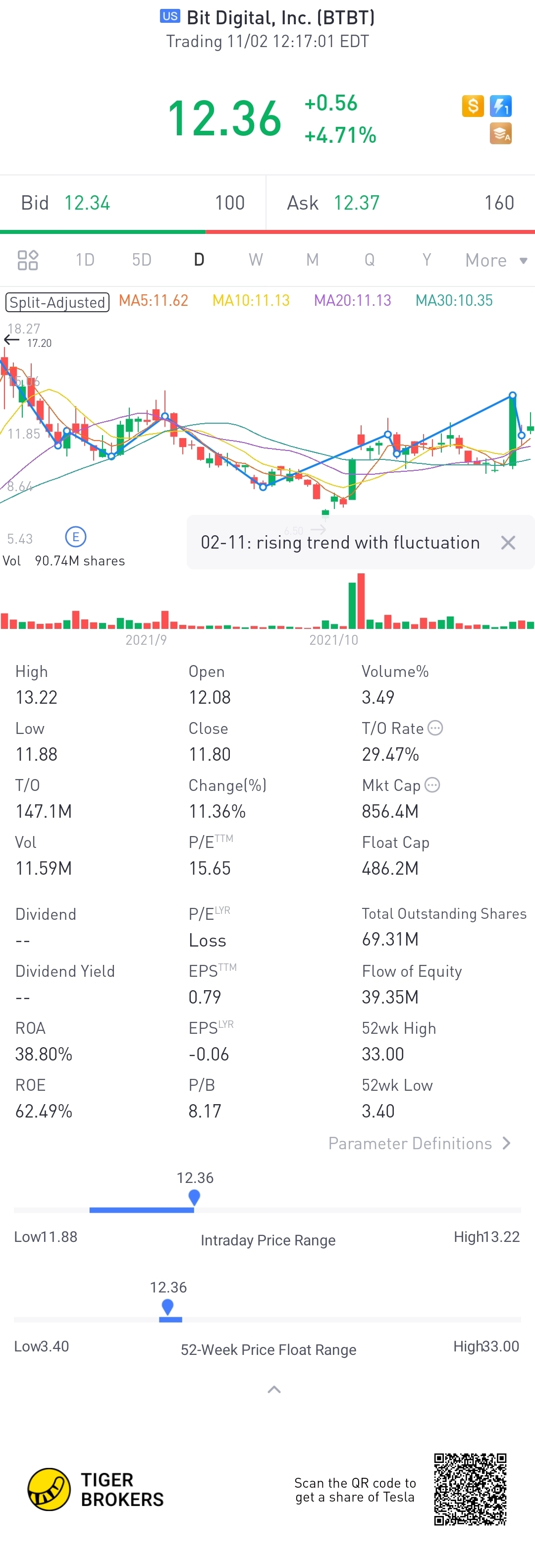This screenshot has width=535, height=1568.
Task: Tap the orange stacked layers icon
Action: [500, 133]
